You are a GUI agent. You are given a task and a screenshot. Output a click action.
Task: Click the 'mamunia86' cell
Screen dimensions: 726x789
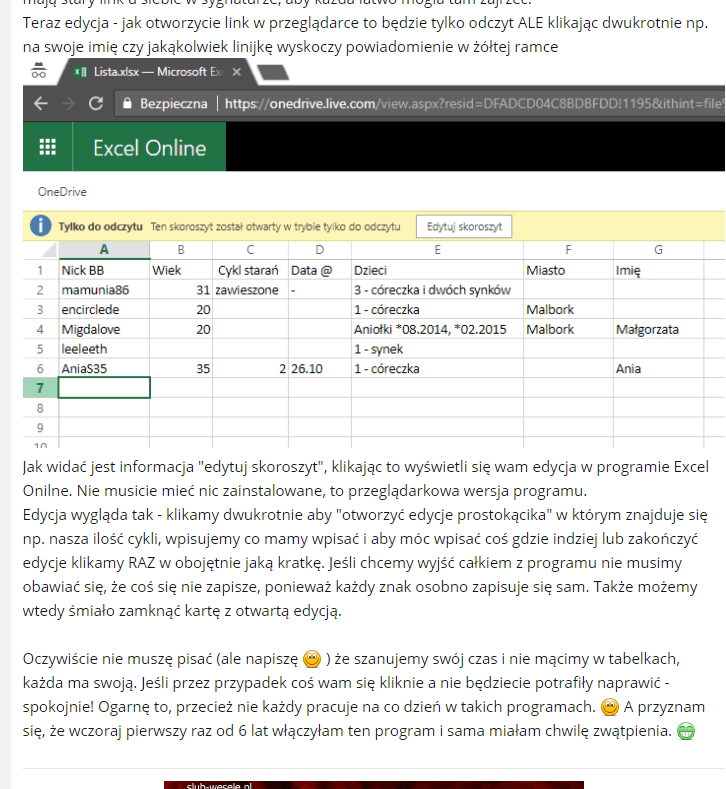click(104, 290)
